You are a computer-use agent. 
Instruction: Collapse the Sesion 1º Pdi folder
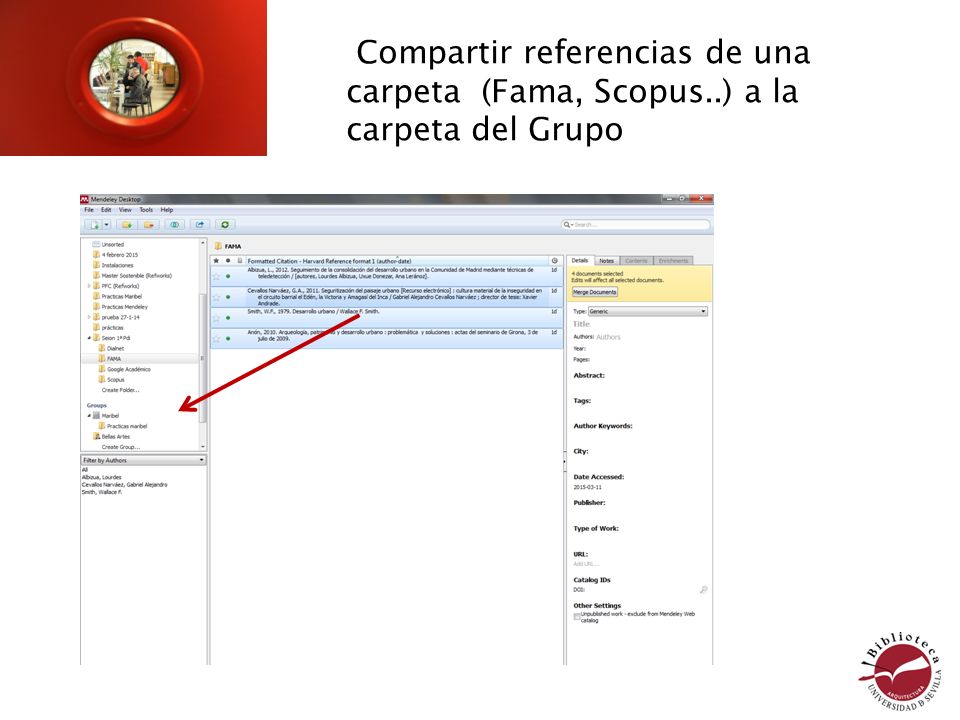coord(89,338)
